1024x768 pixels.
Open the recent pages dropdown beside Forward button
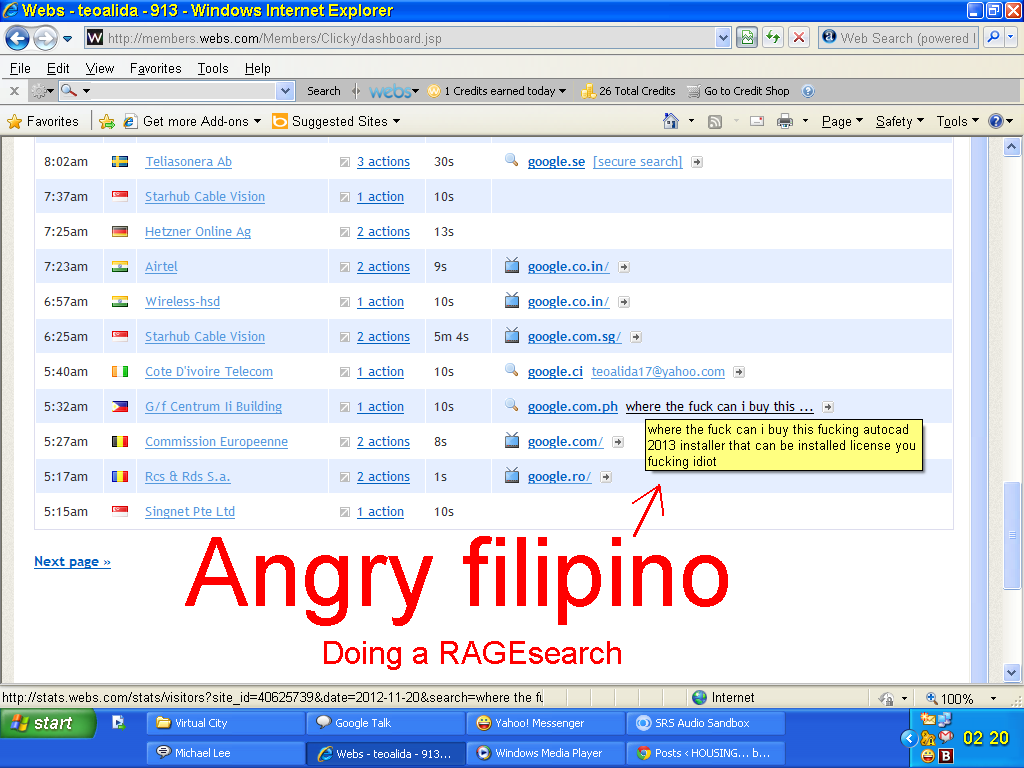[67, 39]
